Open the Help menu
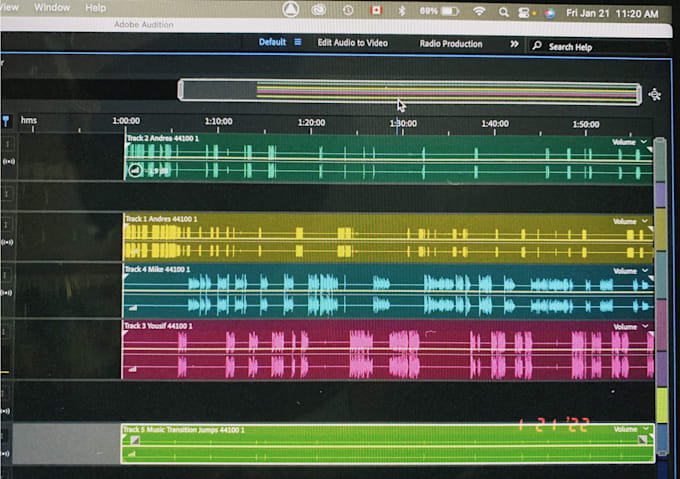The image size is (680, 479). point(95,8)
